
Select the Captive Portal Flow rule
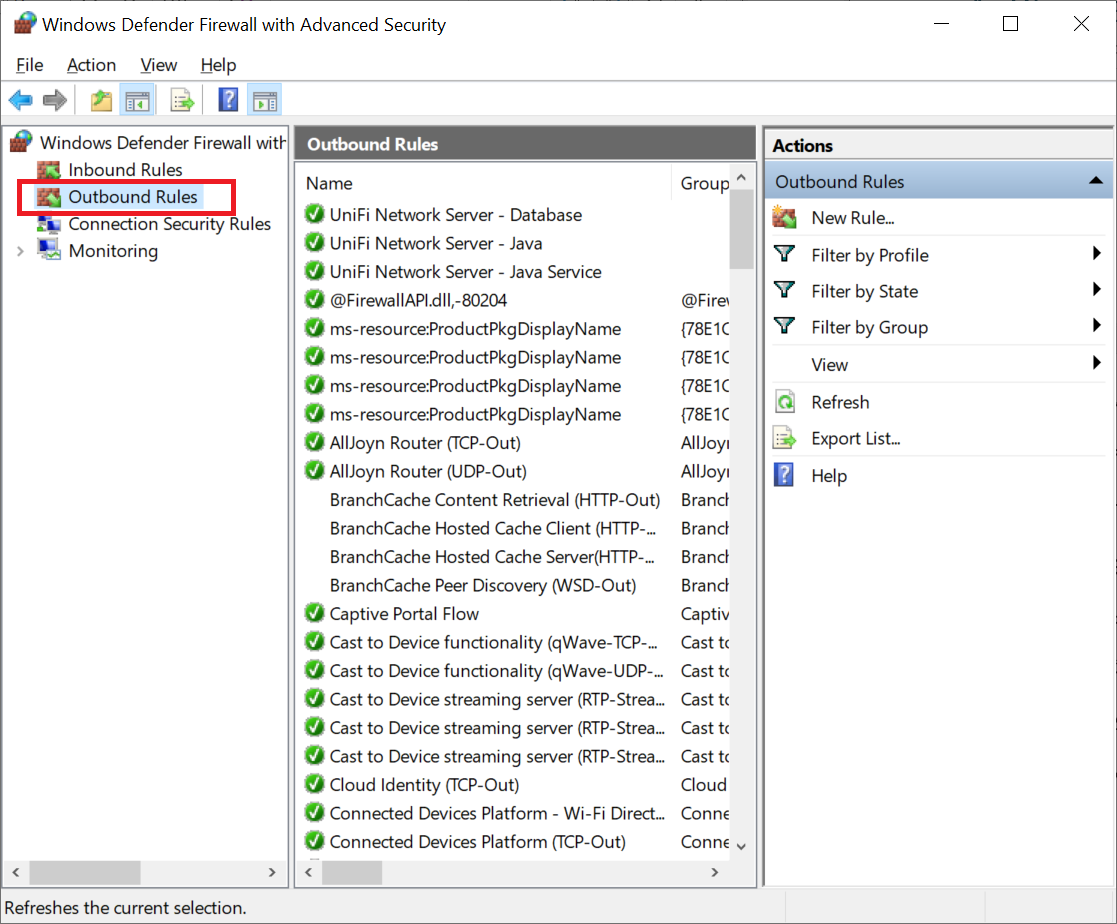point(404,614)
